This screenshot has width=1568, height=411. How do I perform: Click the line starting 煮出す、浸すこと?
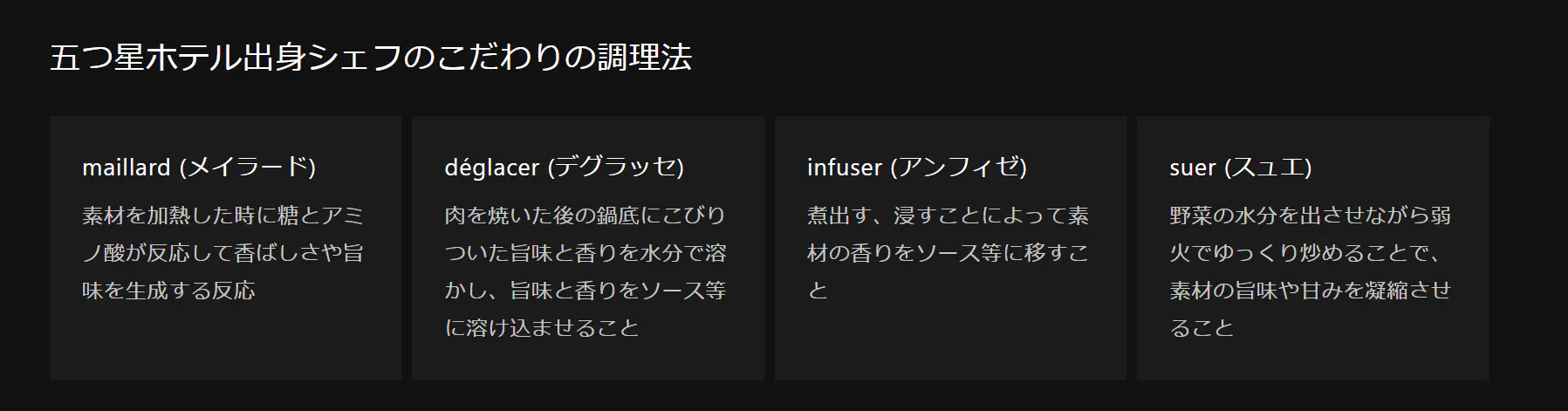[x=948, y=216]
